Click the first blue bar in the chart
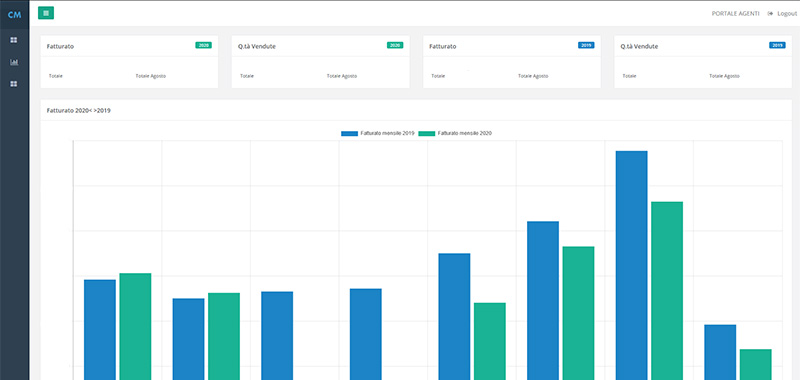The height and width of the screenshot is (380, 800). (x=100, y=330)
